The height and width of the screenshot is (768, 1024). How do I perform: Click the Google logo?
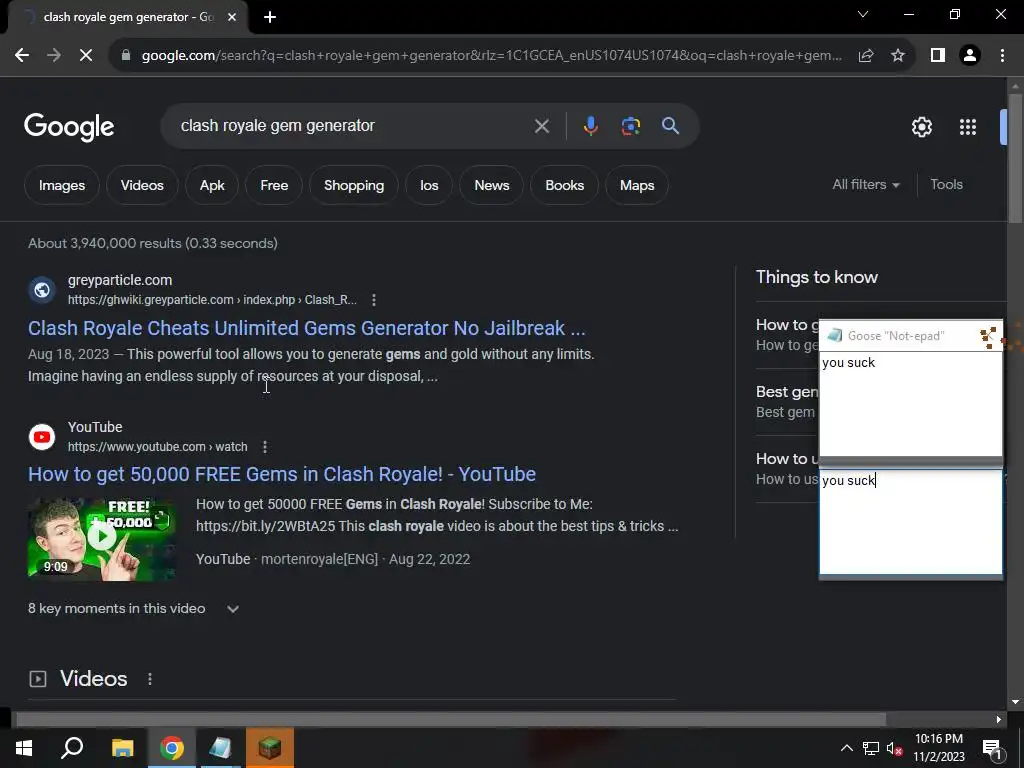69,127
